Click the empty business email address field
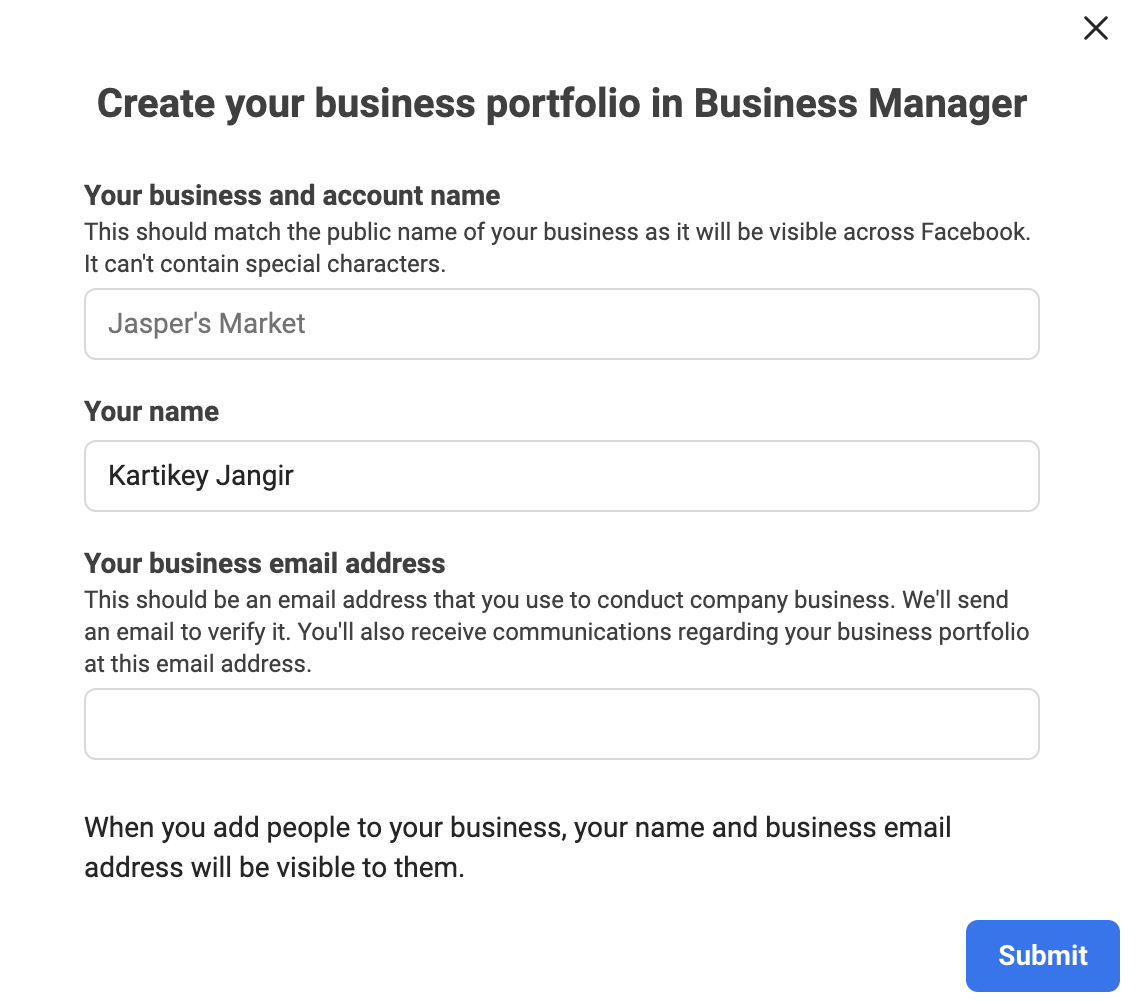 tap(561, 724)
